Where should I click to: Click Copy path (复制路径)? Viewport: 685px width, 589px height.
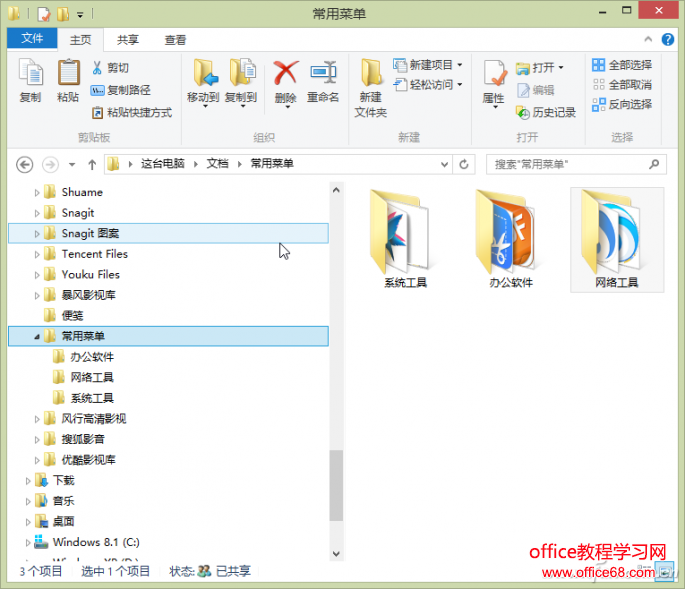[x=121, y=90]
